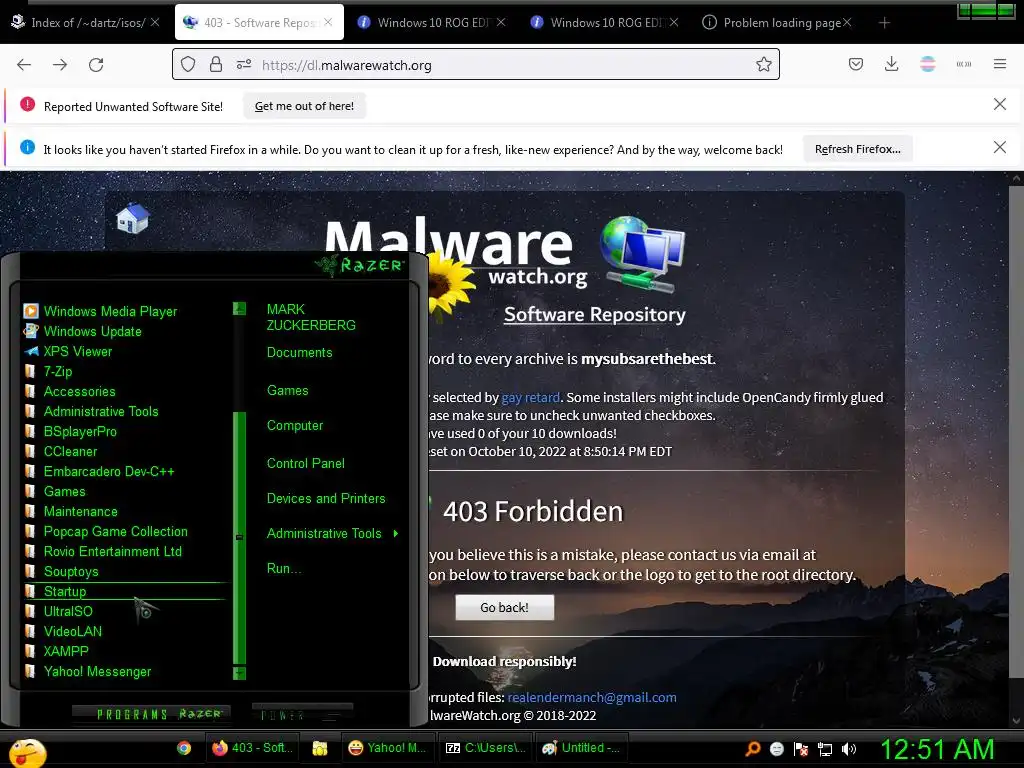Screen dimensions: 1024x768
Task: Expand the UltraISO folder
Action: (68, 611)
